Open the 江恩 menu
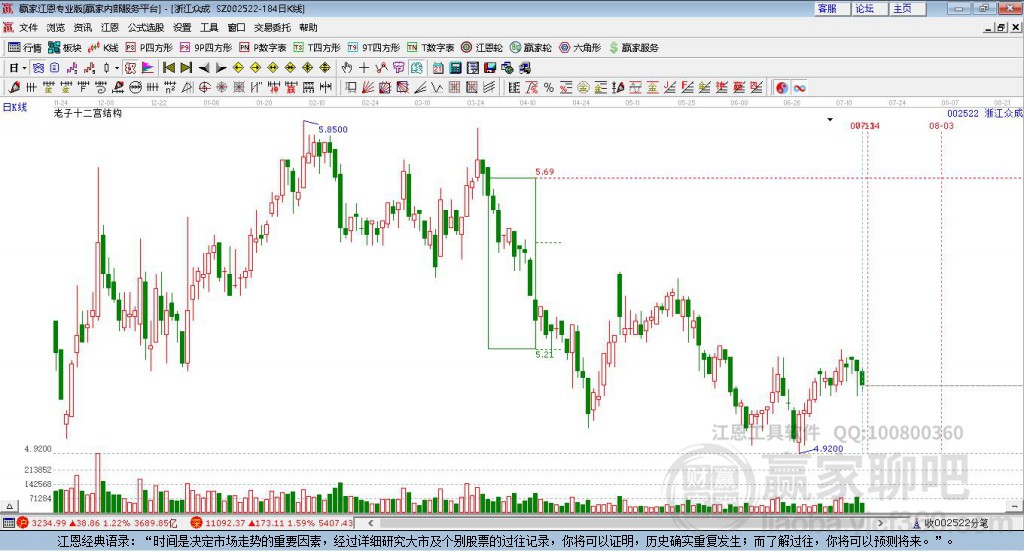Image resolution: width=1024 pixels, height=551 pixels. point(110,27)
